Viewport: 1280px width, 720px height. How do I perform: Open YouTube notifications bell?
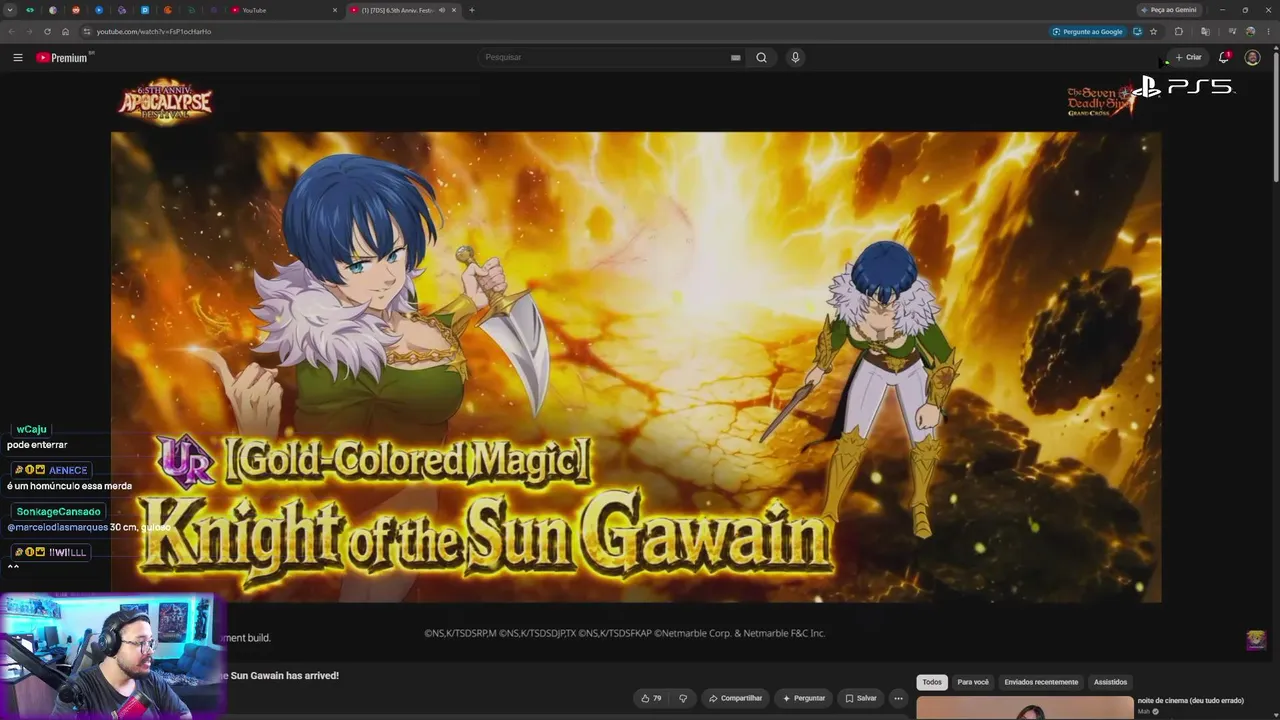point(1224,57)
